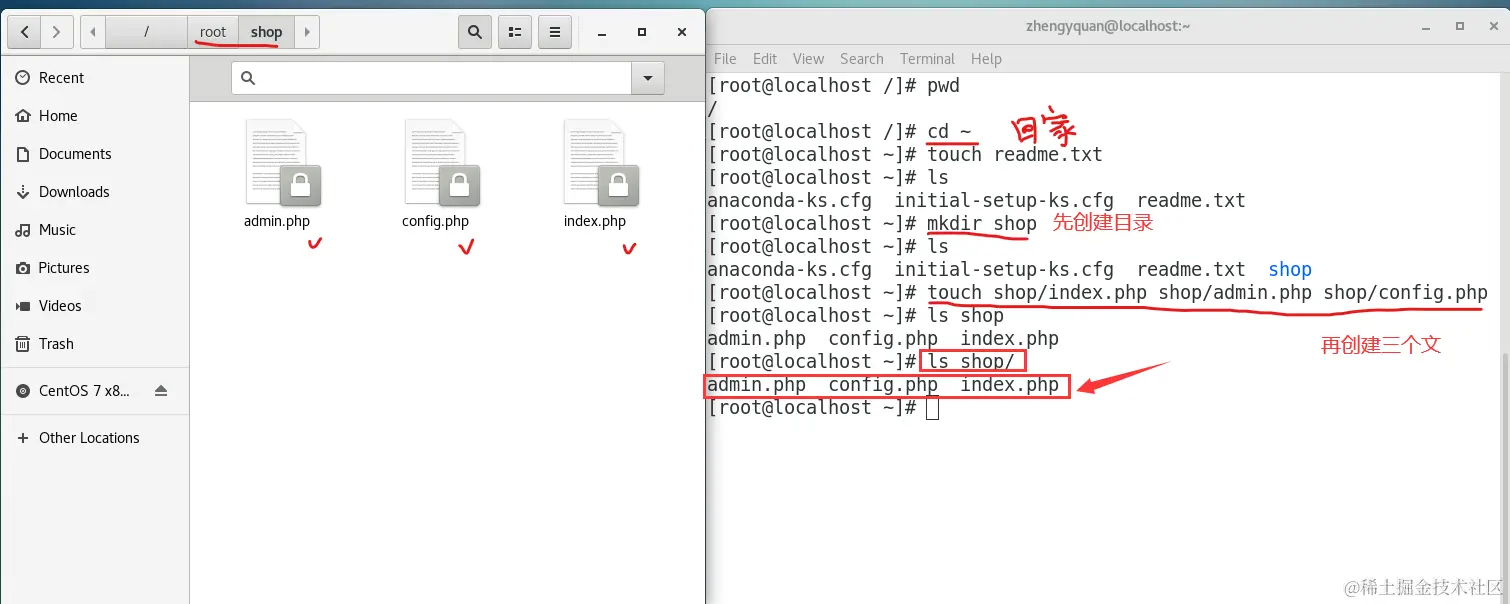Click the 'pwd' command in terminal
The width and height of the screenshot is (1510, 604).
(943, 85)
